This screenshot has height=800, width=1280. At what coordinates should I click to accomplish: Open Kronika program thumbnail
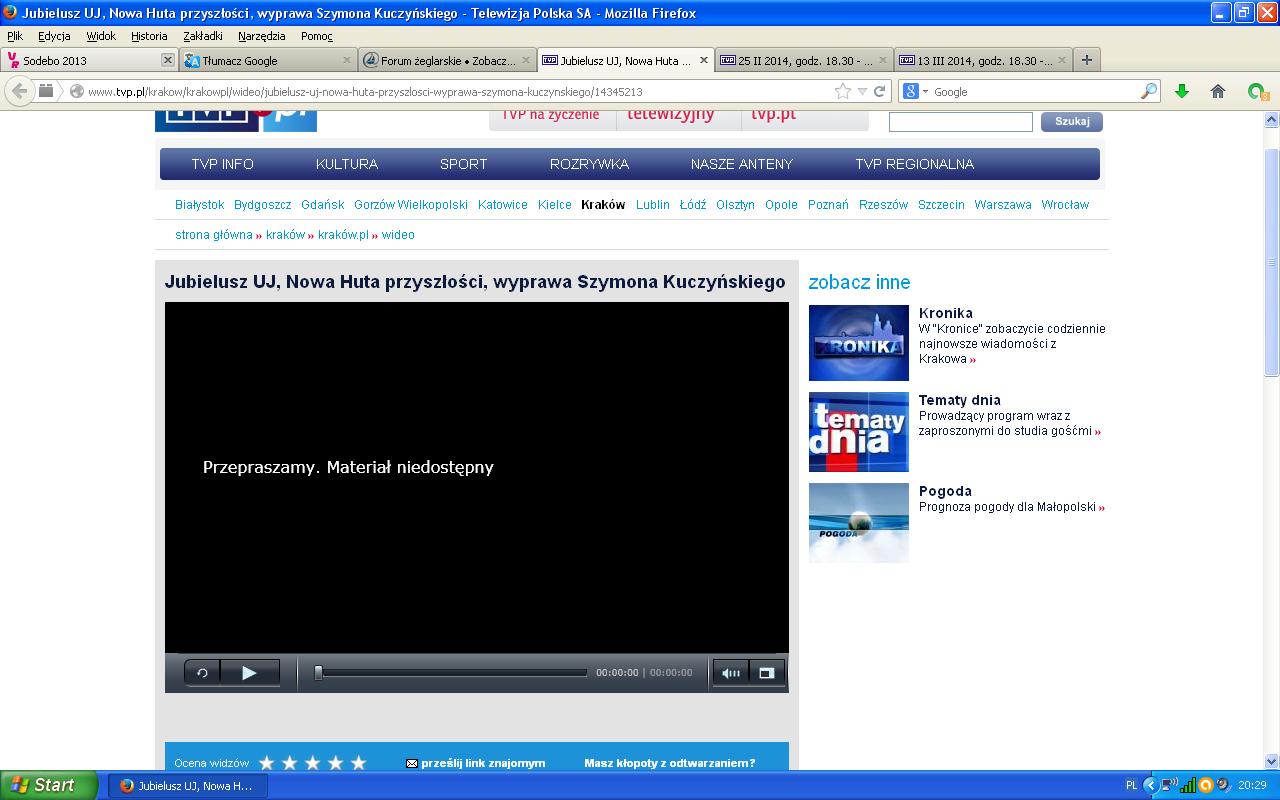(x=858, y=343)
